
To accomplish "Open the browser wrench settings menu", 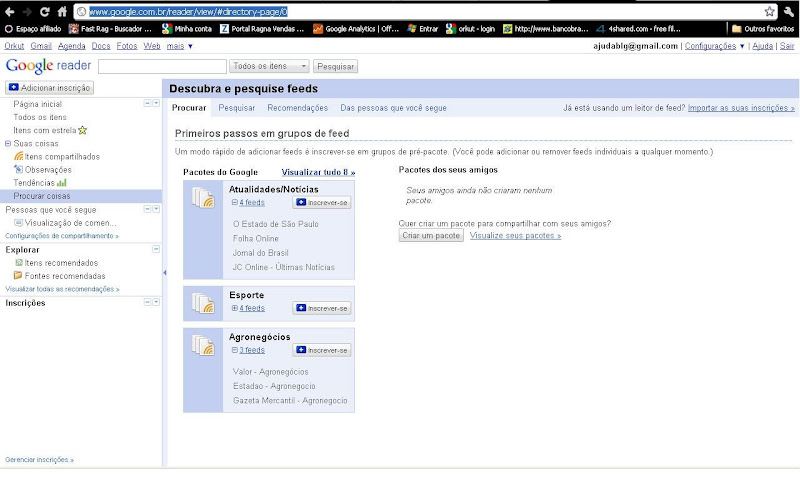I will pos(789,11).
